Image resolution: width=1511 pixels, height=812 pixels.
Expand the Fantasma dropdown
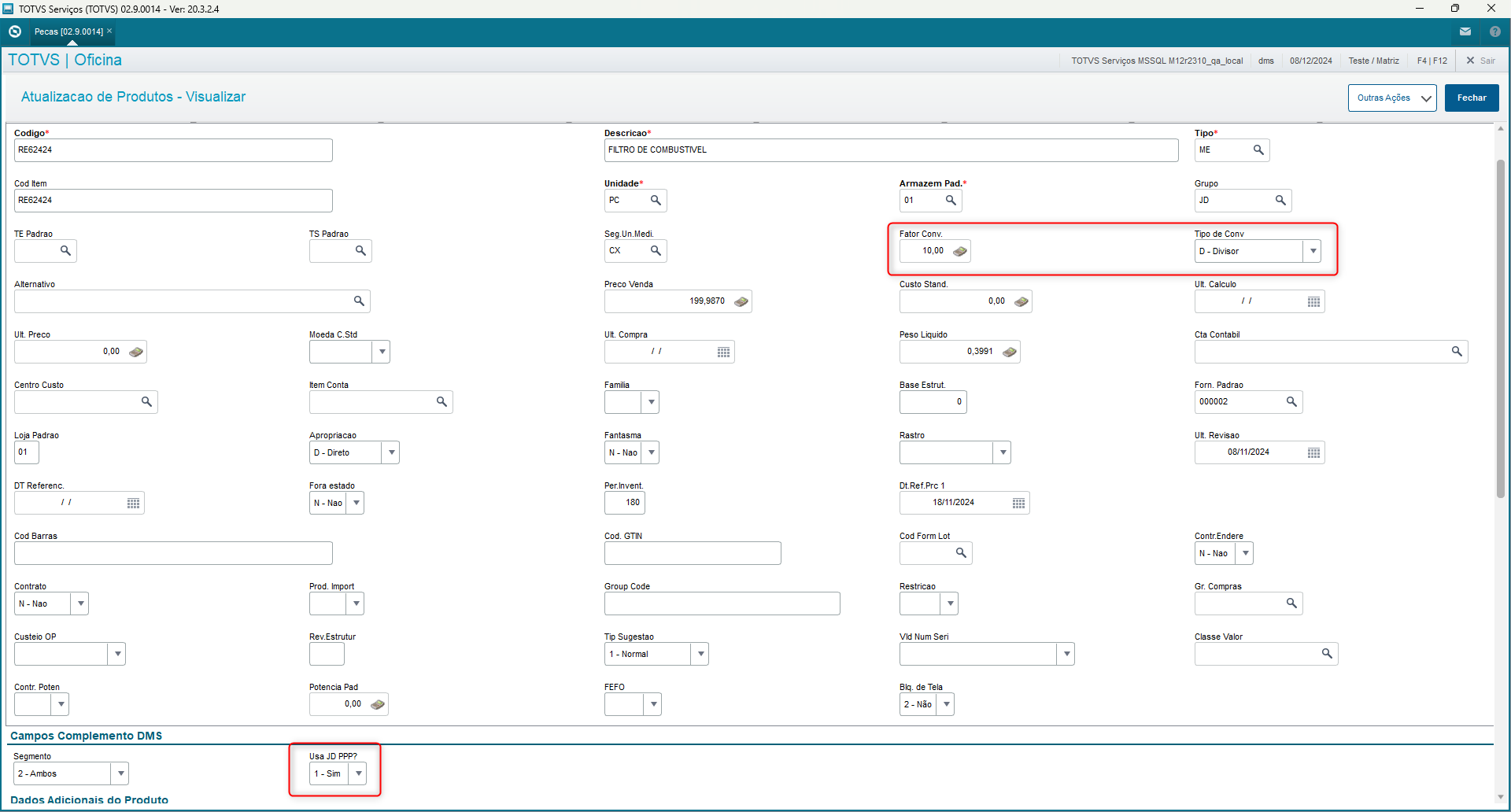click(651, 452)
